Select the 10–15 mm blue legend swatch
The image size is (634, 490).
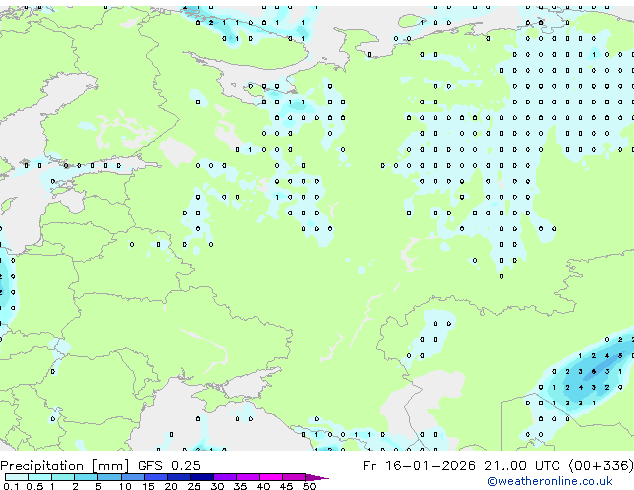coord(133,477)
